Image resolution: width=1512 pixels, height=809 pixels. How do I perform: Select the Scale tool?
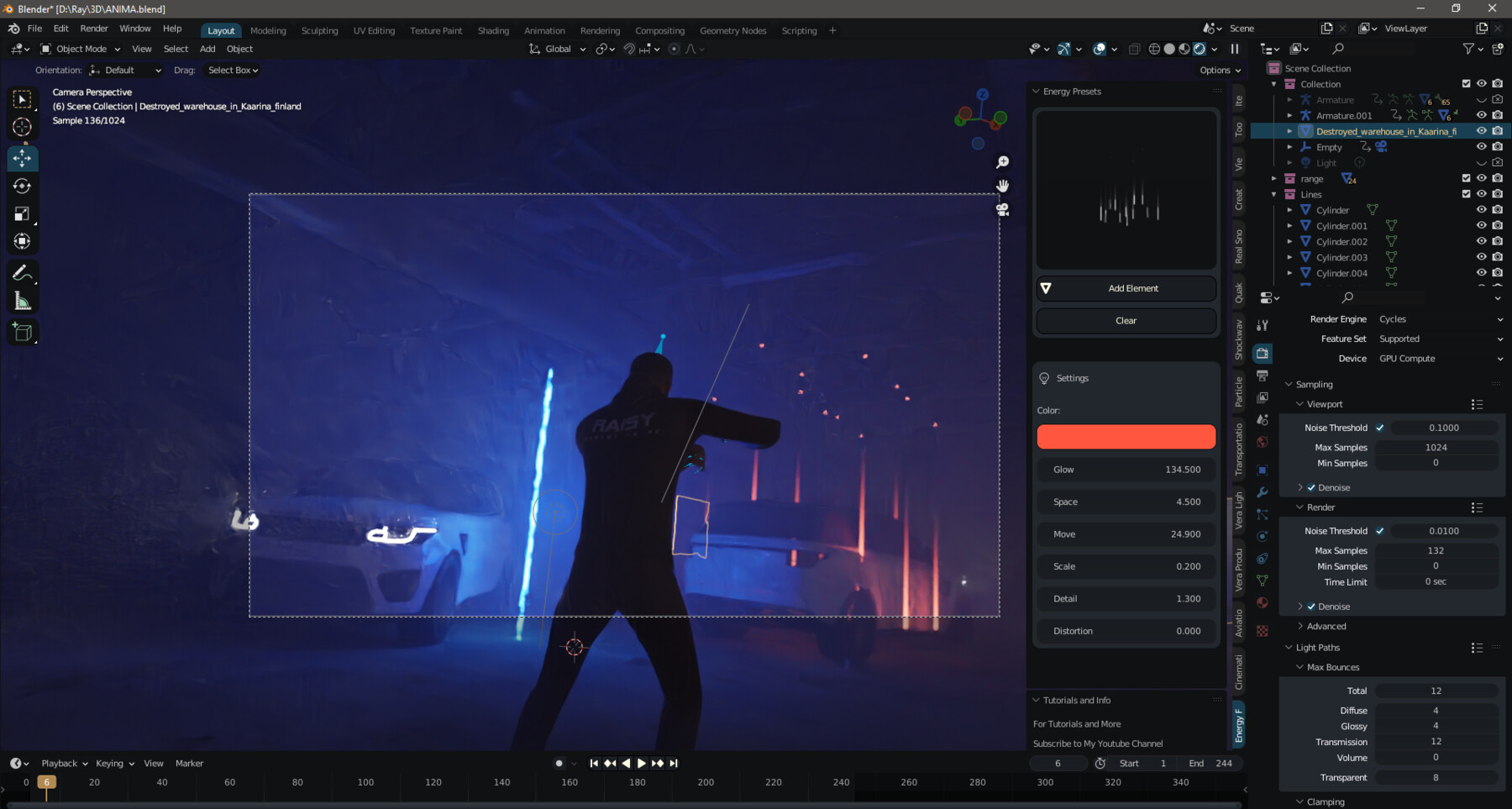tap(23, 213)
